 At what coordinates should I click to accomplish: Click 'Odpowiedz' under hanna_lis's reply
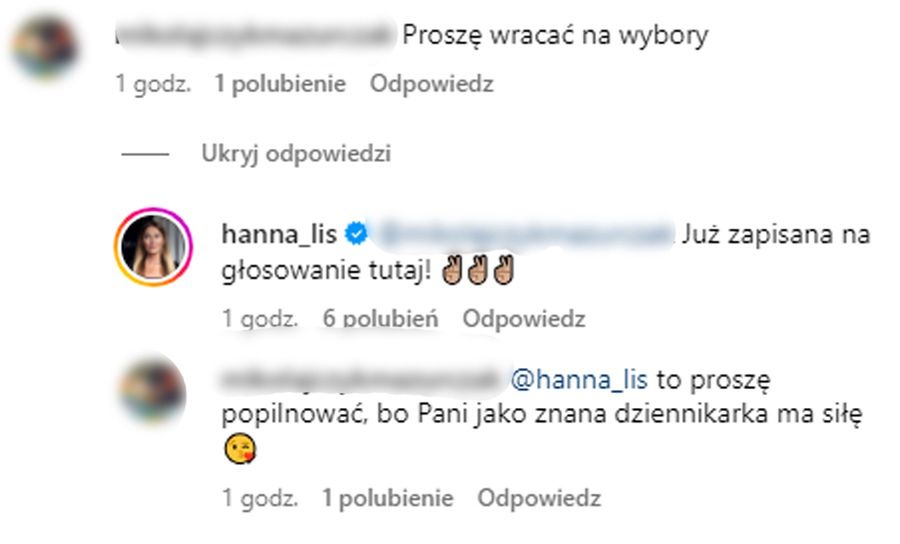point(524,318)
